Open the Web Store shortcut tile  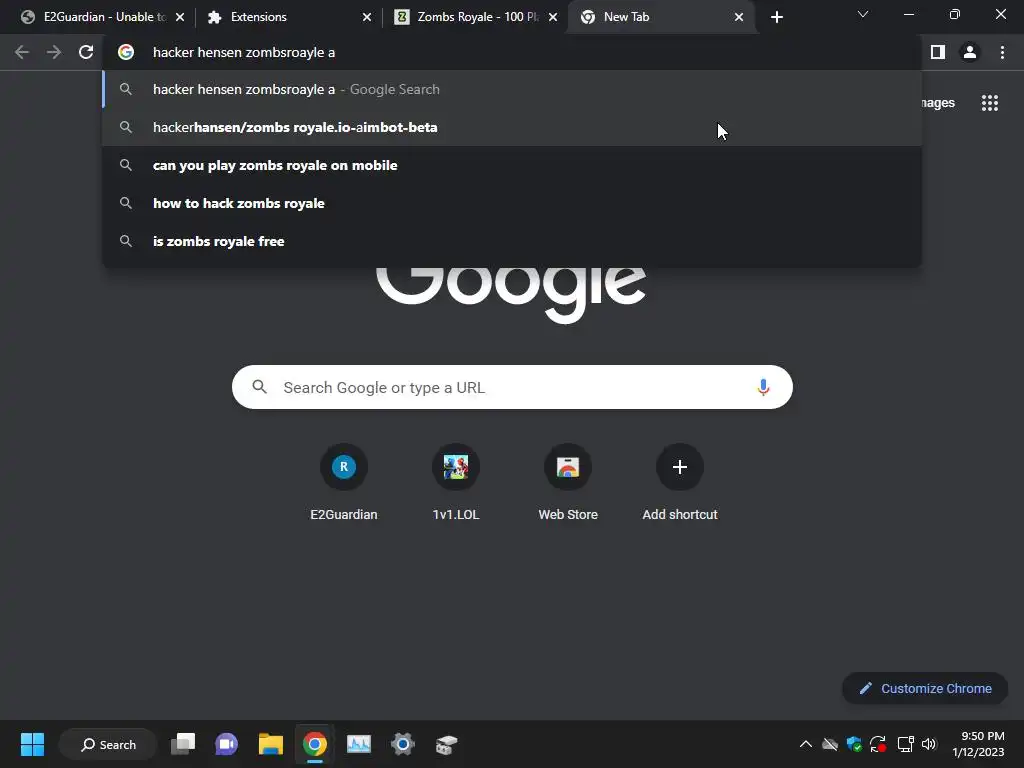click(568, 482)
